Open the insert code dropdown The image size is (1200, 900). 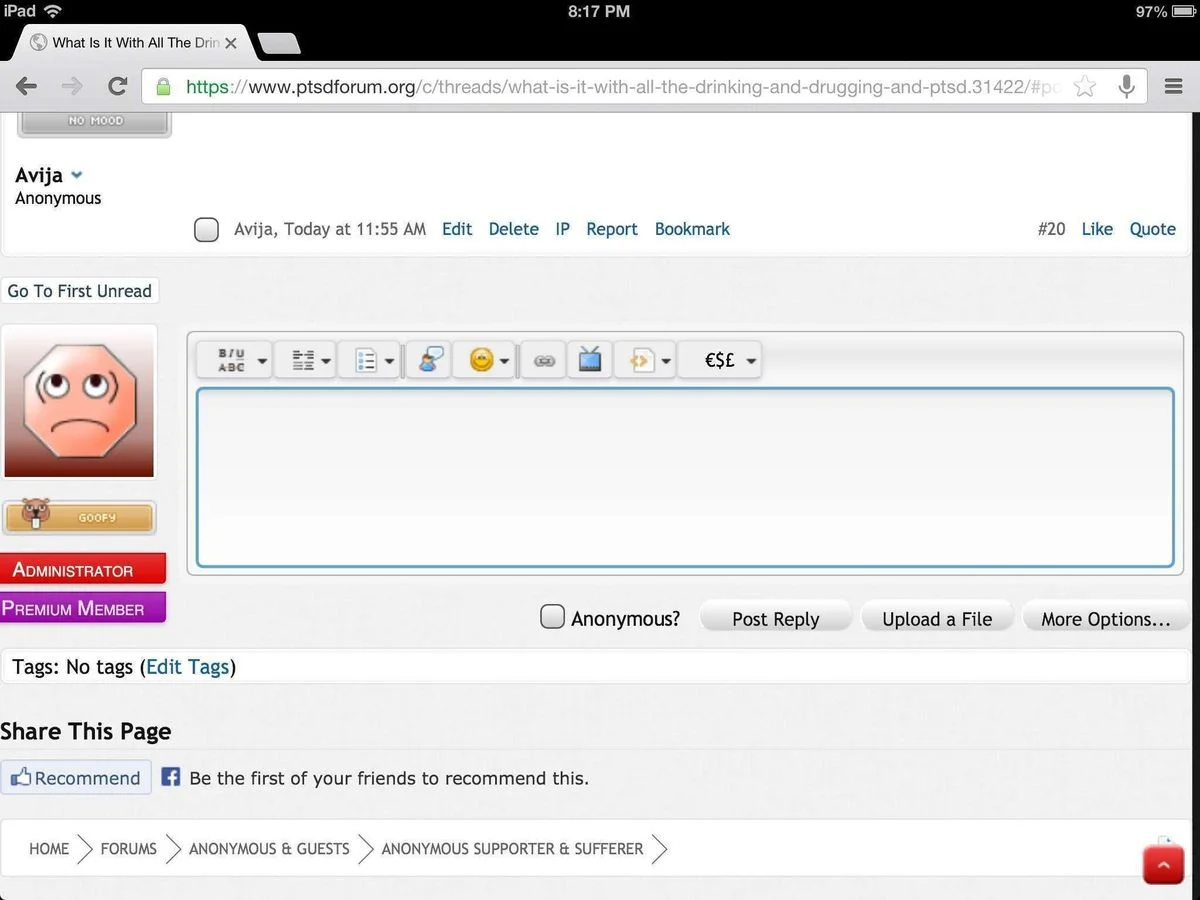click(647, 360)
